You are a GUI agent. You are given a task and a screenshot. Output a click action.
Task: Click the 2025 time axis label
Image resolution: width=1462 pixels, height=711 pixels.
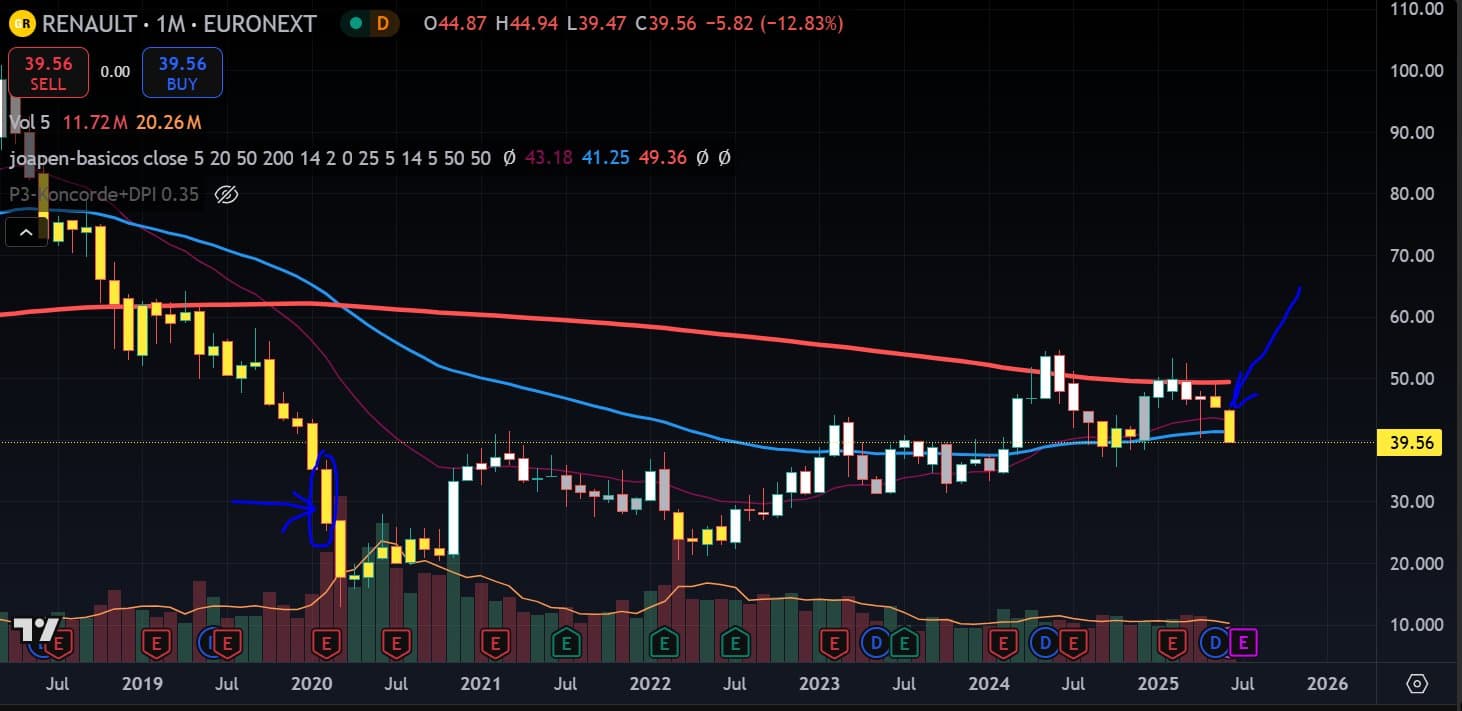click(1159, 684)
